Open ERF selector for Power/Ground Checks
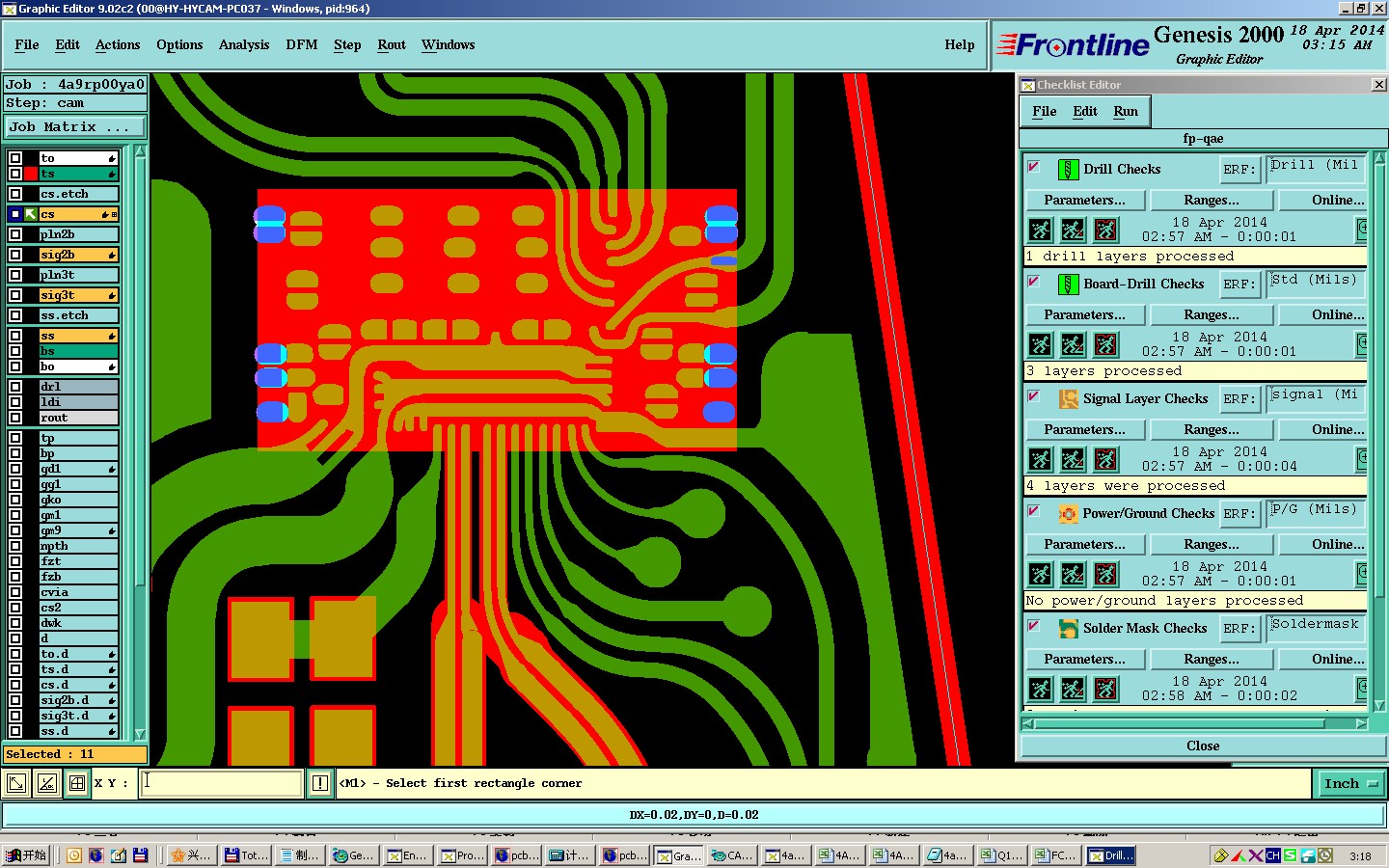The height and width of the screenshot is (868, 1389). pos(1239,514)
